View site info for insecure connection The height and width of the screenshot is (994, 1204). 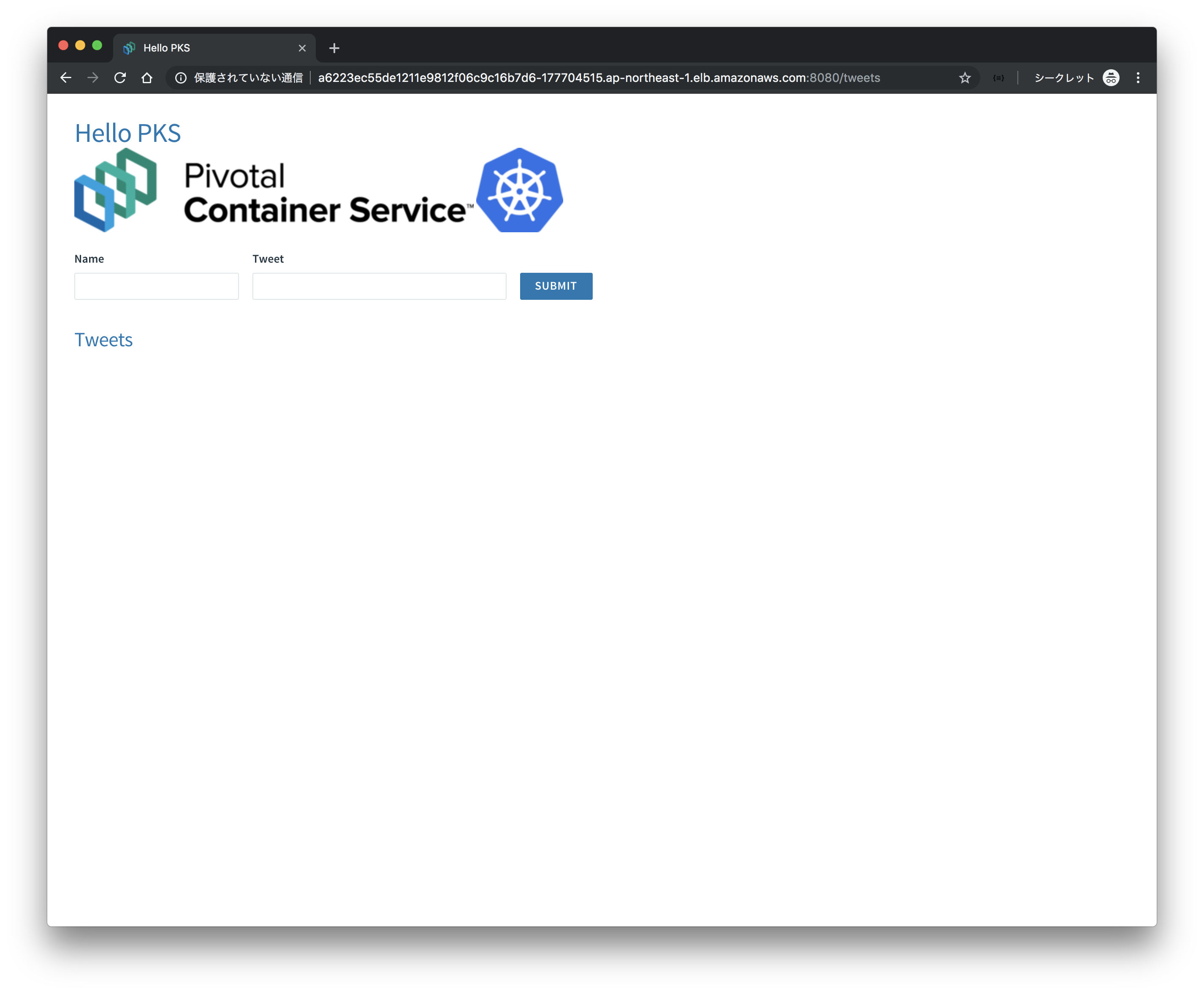pyautogui.click(x=180, y=78)
